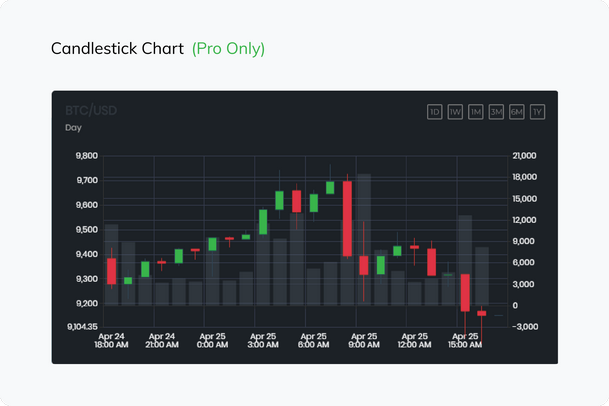609x406 pixels.
Task: Click the tallest volume bar in chart
Action: 364,240
